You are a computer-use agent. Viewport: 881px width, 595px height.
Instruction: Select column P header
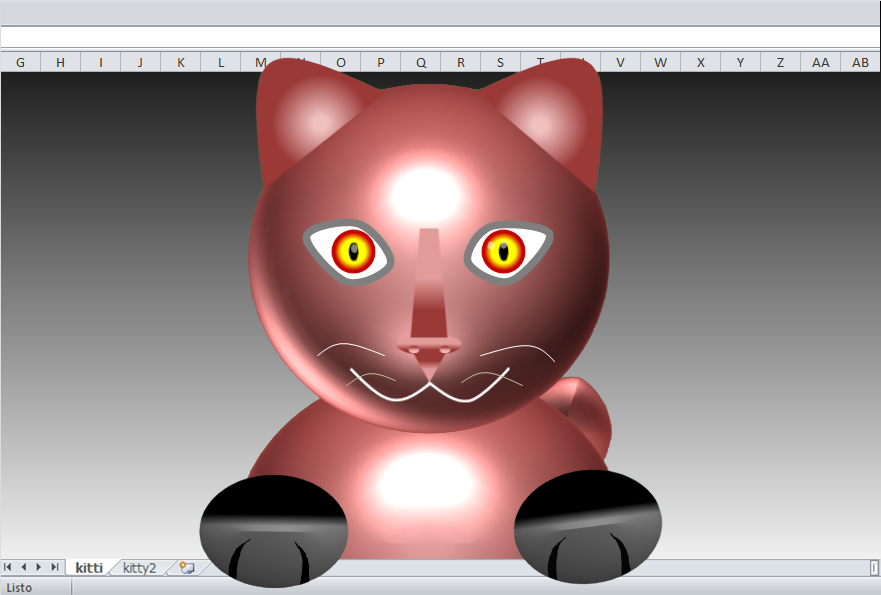pyautogui.click(x=381, y=62)
